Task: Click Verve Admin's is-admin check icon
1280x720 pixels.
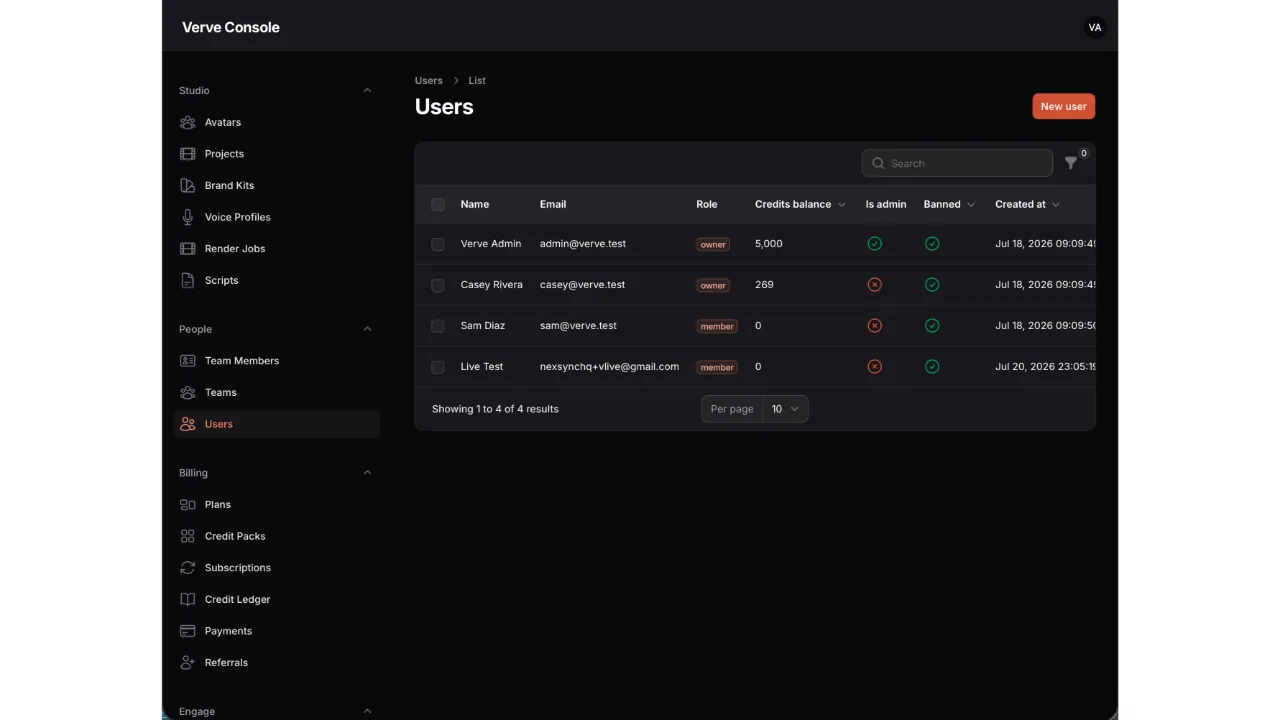Action: tap(874, 244)
